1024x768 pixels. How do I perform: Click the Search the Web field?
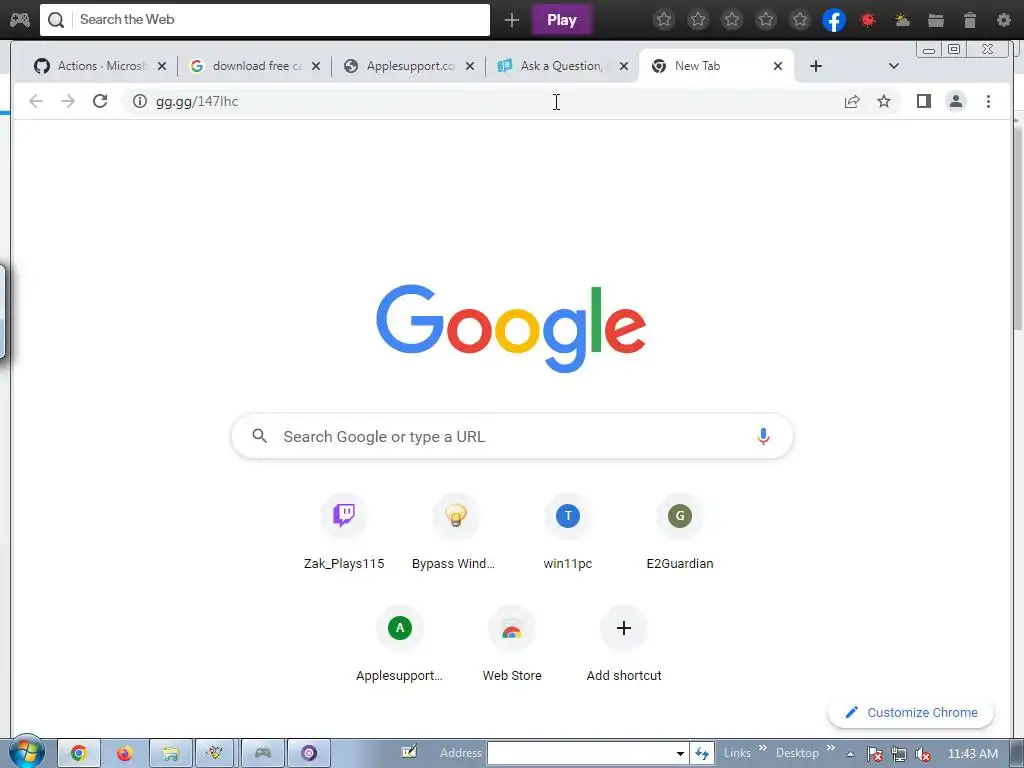[265, 20]
